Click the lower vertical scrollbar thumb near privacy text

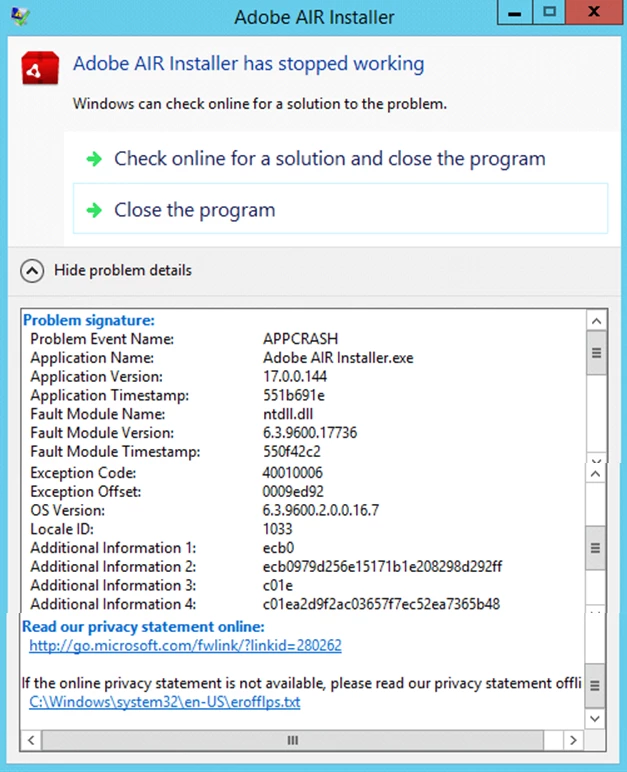[594, 685]
